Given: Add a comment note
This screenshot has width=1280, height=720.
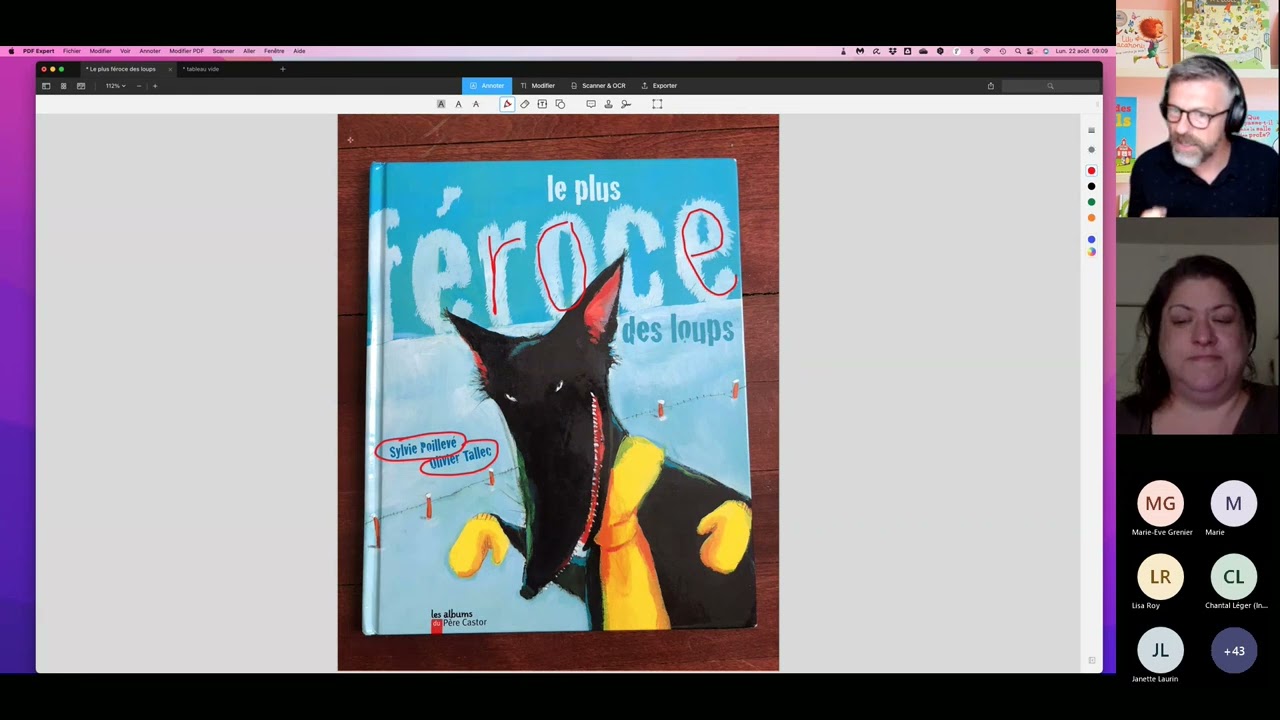Looking at the screenshot, I should click(x=591, y=104).
